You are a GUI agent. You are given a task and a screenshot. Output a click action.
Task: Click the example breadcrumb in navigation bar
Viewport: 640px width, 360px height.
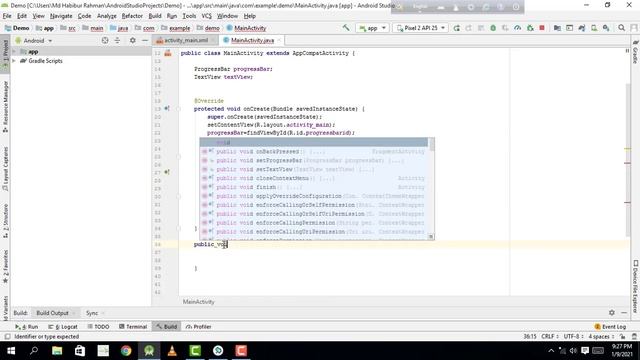[176, 28]
